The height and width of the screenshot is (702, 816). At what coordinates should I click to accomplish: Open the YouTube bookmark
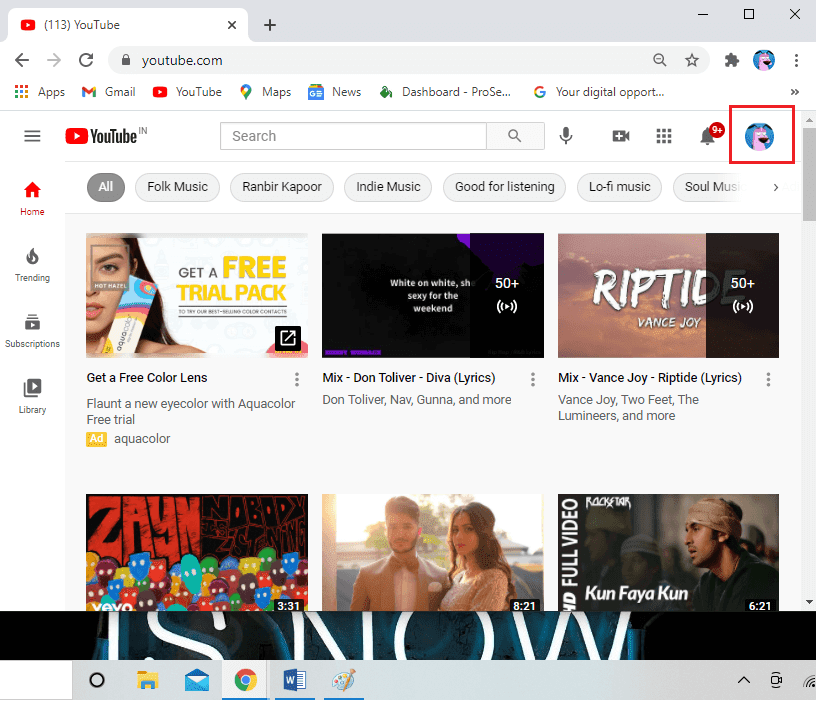click(187, 92)
